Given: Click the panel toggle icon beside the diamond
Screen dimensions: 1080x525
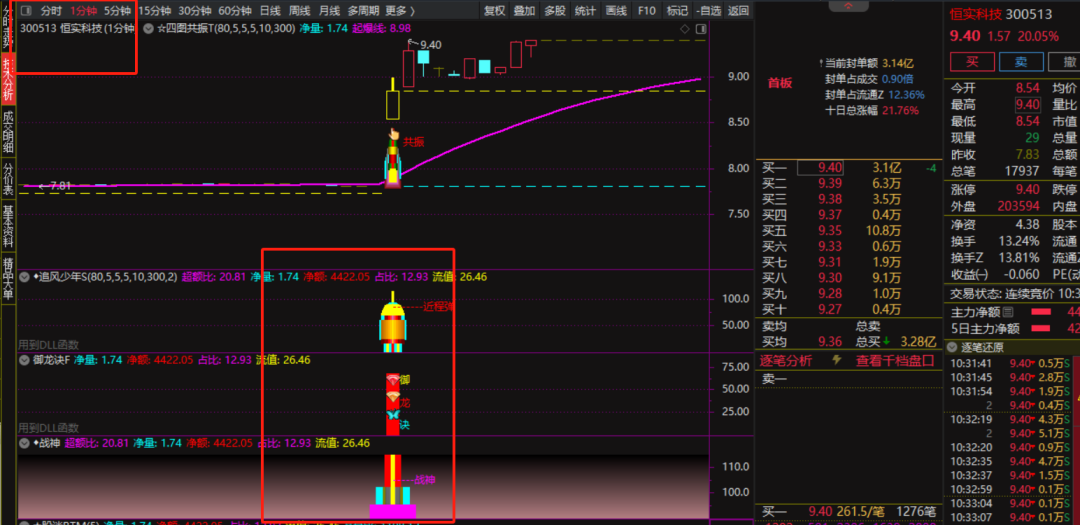Looking at the screenshot, I should [x=700, y=29].
